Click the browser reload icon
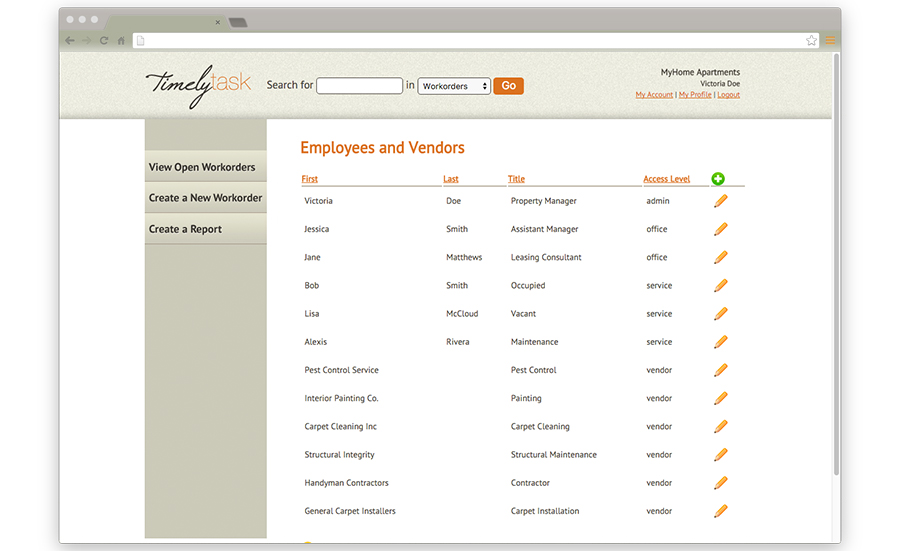 click(104, 41)
